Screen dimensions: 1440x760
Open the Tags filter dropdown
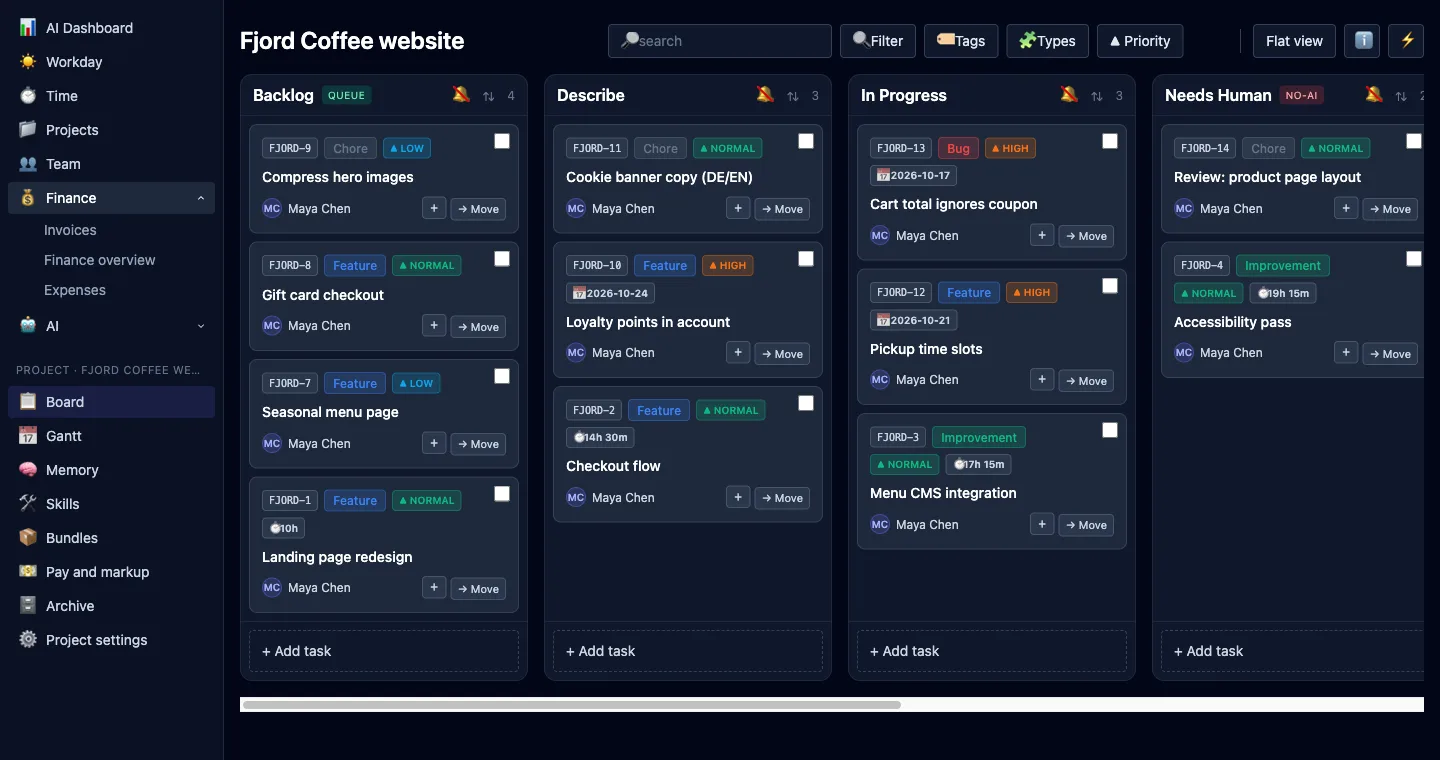[961, 41]
